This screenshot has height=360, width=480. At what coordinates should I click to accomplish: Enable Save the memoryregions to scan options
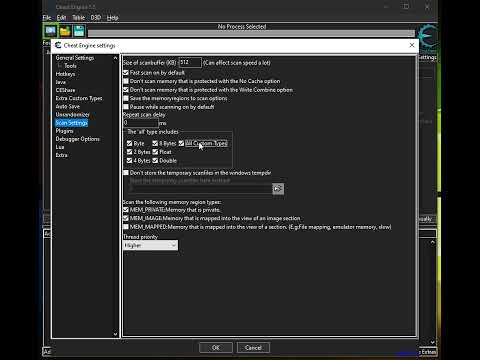tap(126, 98)
